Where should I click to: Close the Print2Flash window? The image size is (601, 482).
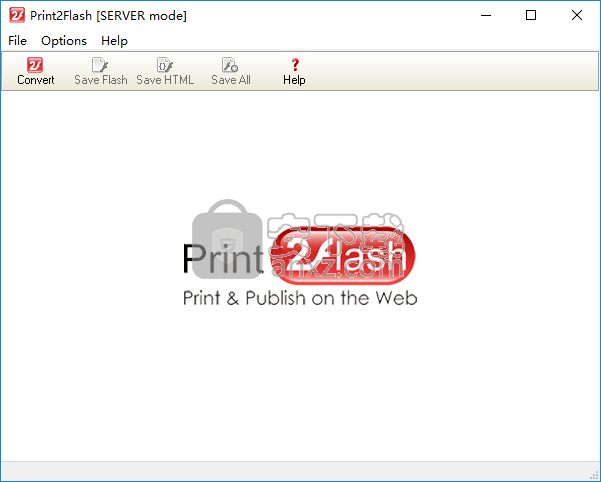click(x=576, y=15)
